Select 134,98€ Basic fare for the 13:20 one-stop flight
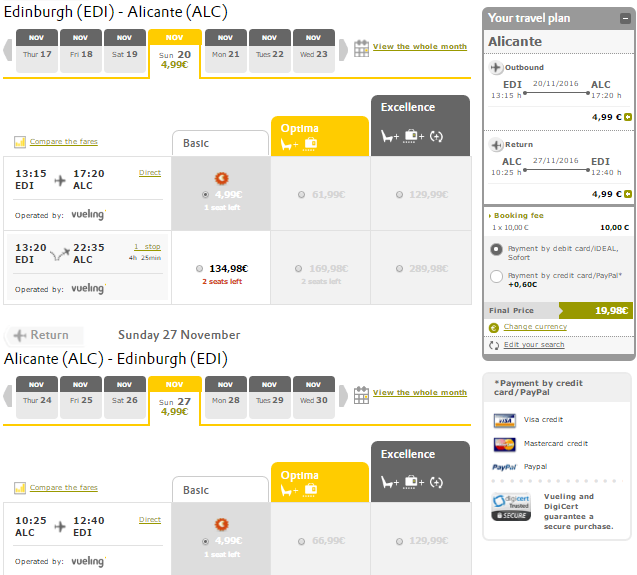 click(x=200, y=269)
